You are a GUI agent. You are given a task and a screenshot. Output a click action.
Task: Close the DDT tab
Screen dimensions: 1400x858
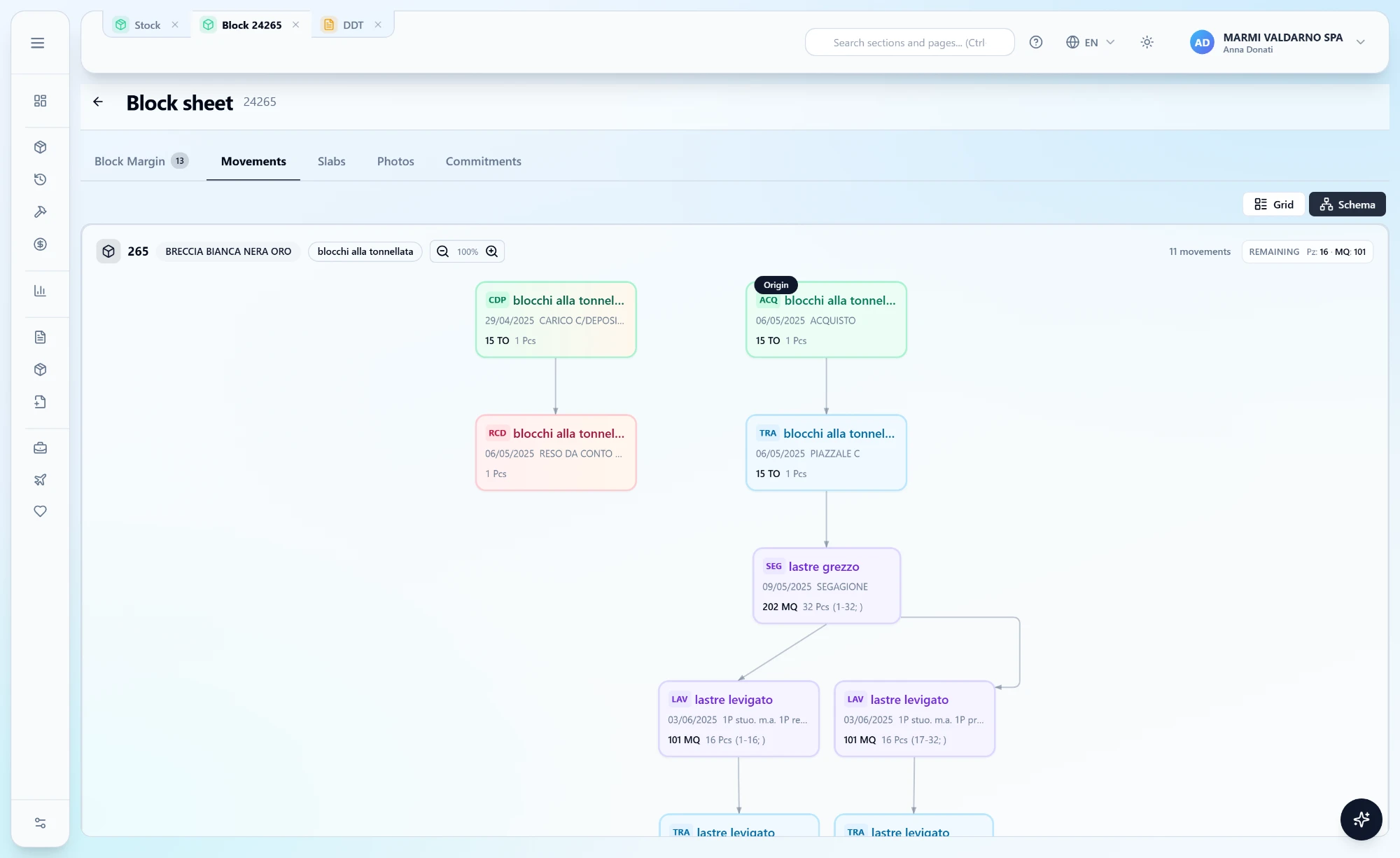tap(378, 25)
